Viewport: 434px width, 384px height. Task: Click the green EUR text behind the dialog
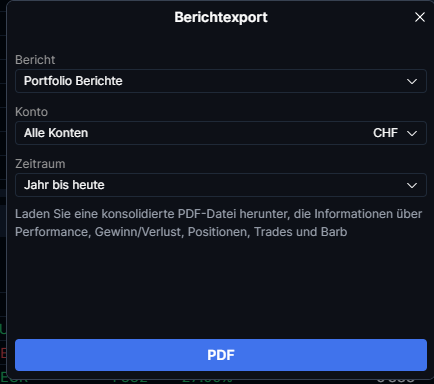pos(14,379)
